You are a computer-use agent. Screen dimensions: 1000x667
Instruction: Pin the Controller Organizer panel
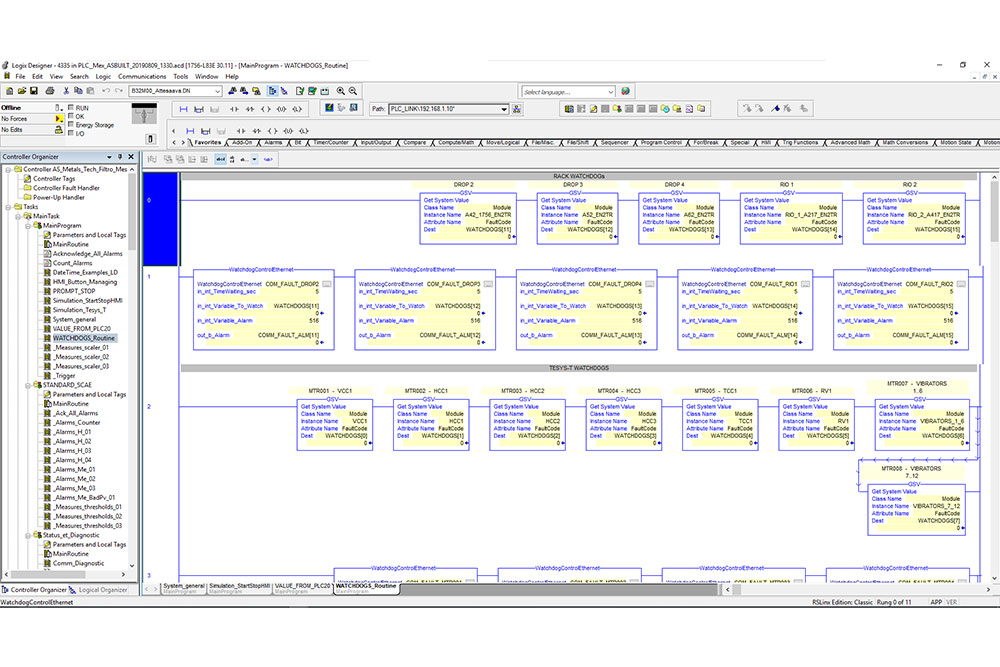coord(120,157)
